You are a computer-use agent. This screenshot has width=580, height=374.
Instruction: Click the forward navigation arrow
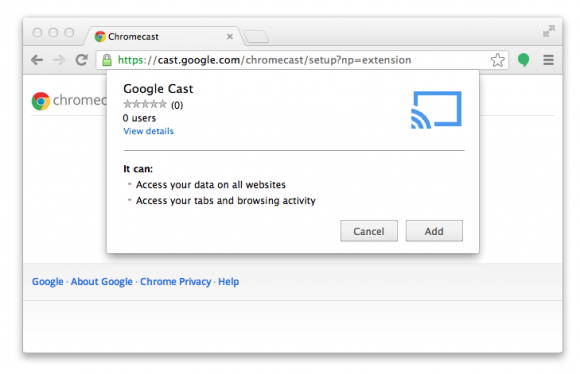click(59, 60)
